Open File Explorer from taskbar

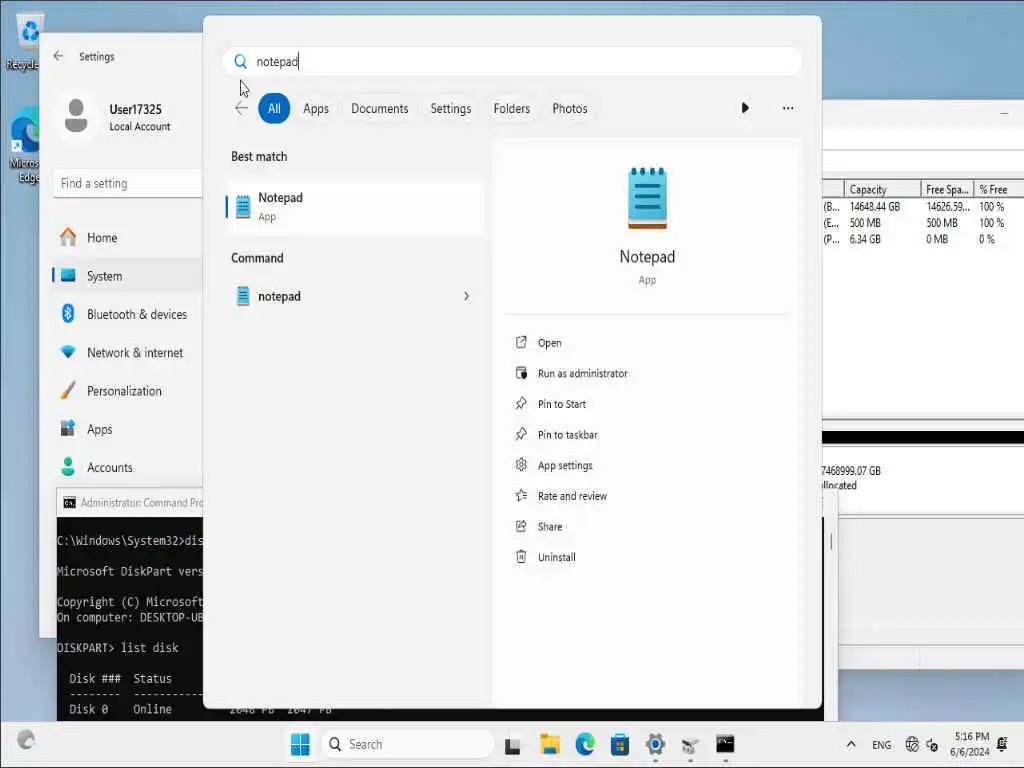(x=549, y=744)
